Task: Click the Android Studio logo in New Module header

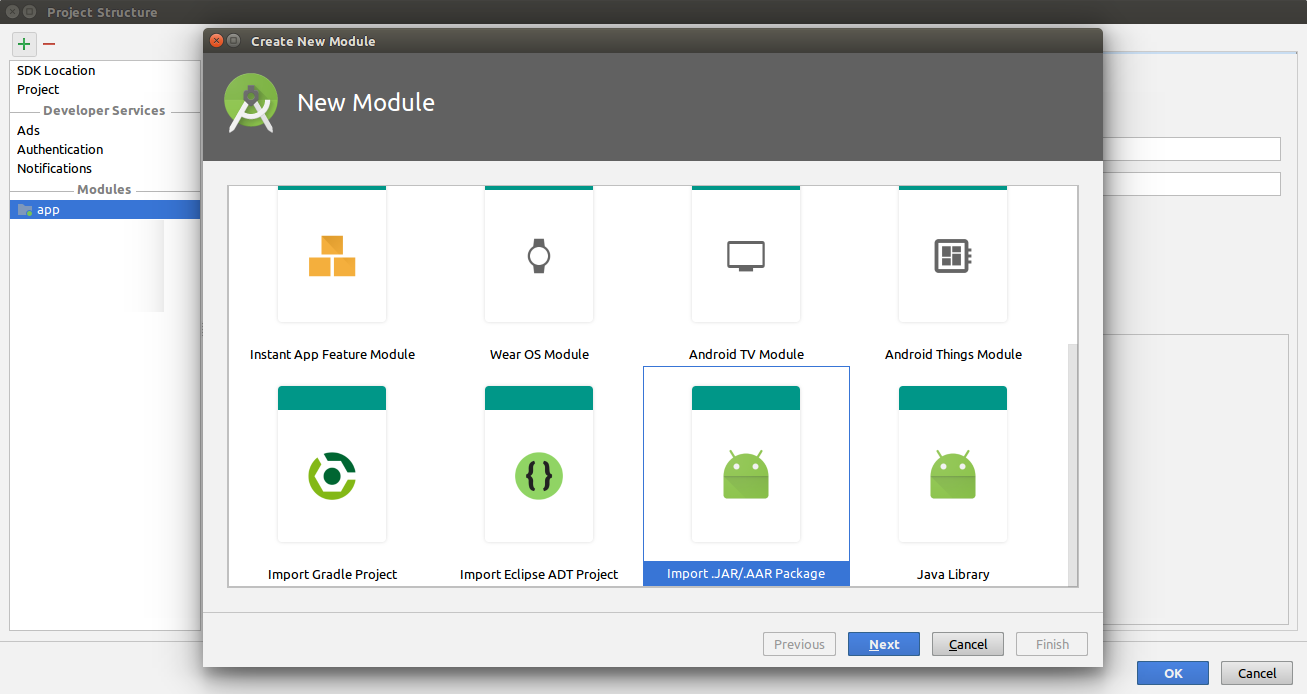Action: [251, 103]
